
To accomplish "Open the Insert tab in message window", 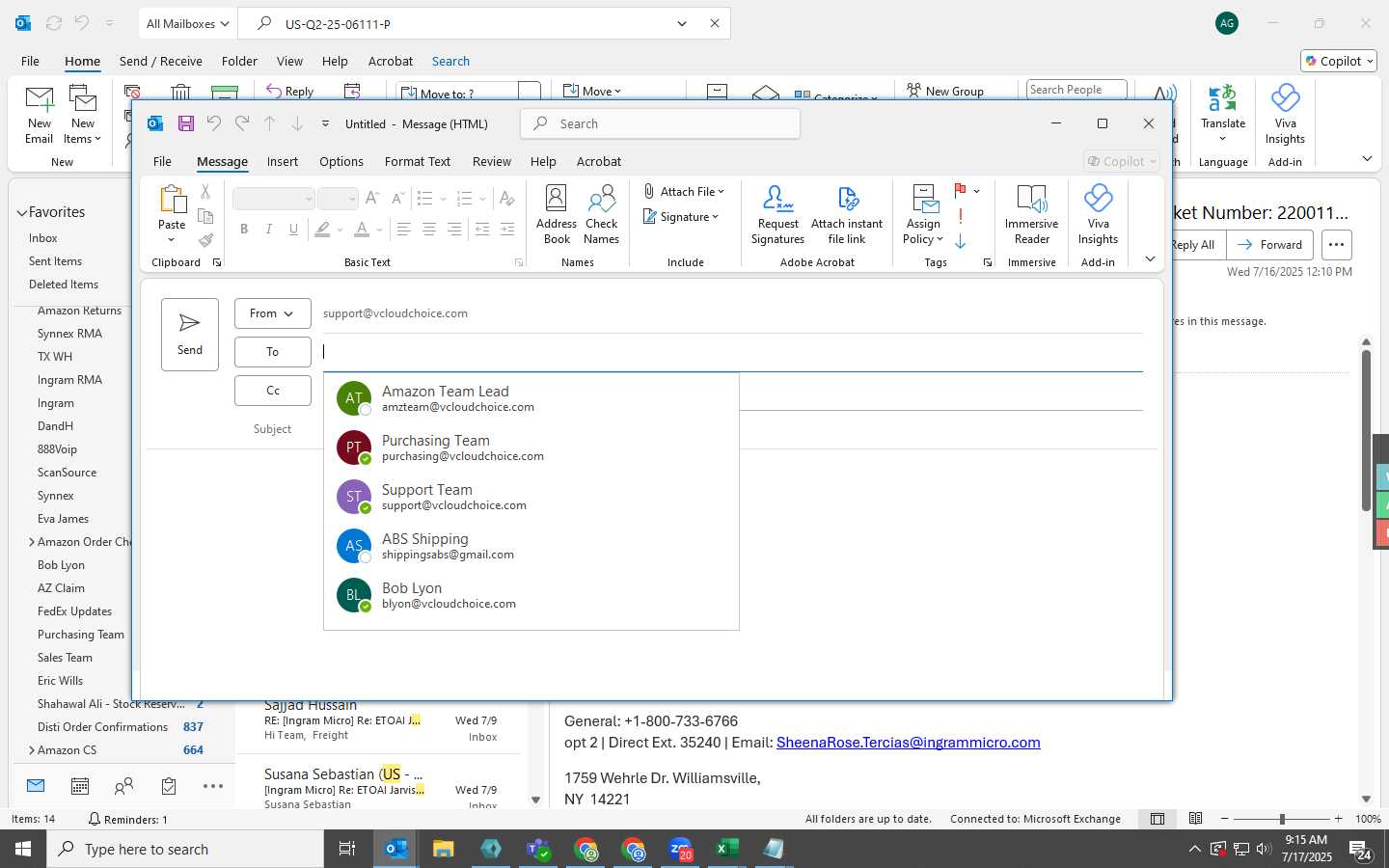I will point(283,161).
